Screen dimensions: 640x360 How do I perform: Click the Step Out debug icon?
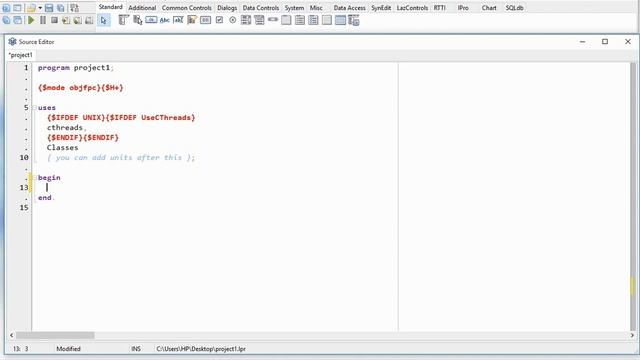tap(89, 20)
